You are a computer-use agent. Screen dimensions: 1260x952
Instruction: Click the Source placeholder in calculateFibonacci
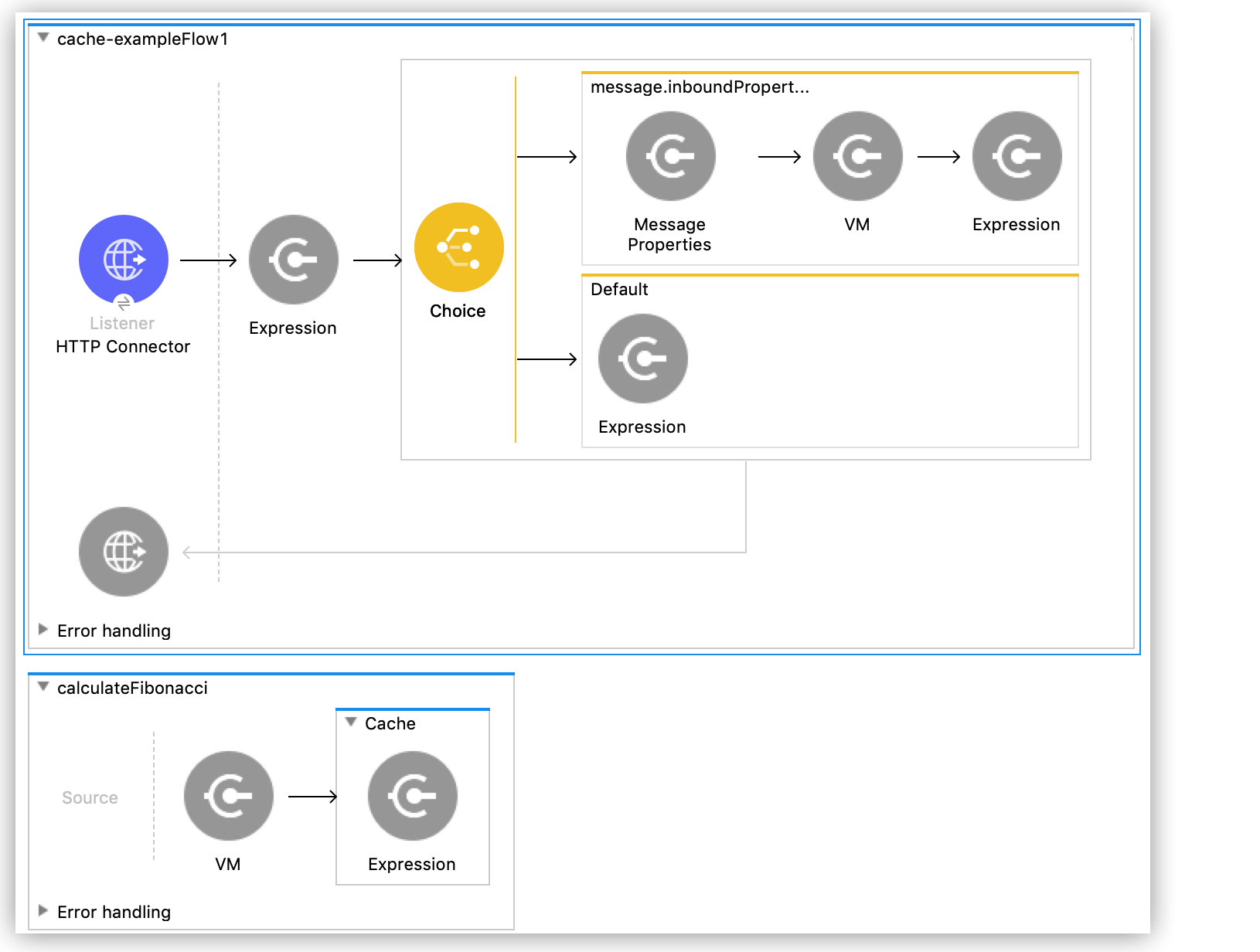[x=90, y=797]
